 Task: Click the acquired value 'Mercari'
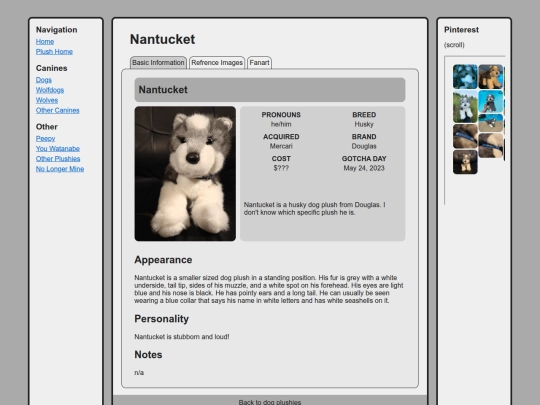[x=281, y=146]
